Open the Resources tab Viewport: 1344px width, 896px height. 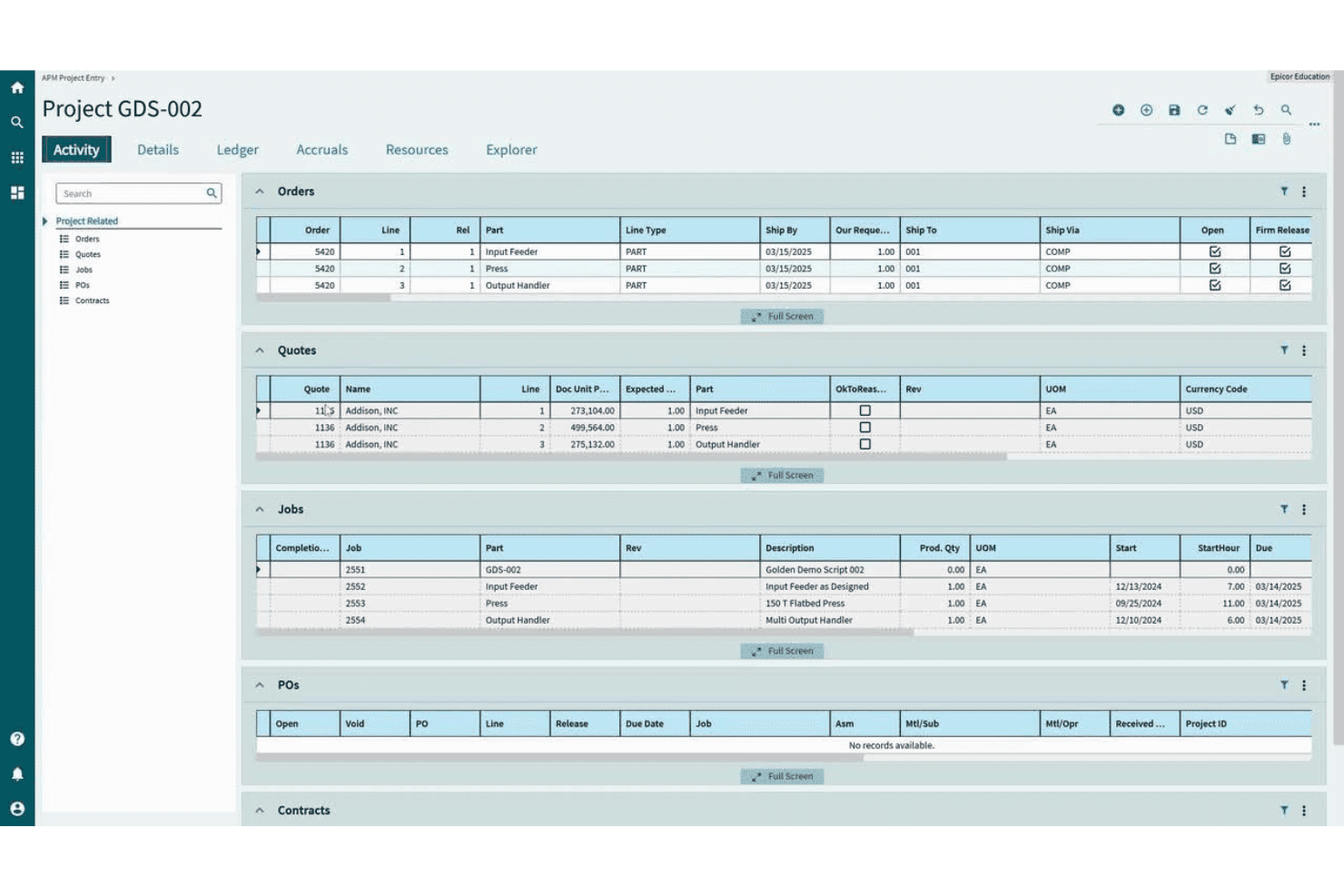pos(417,150)
